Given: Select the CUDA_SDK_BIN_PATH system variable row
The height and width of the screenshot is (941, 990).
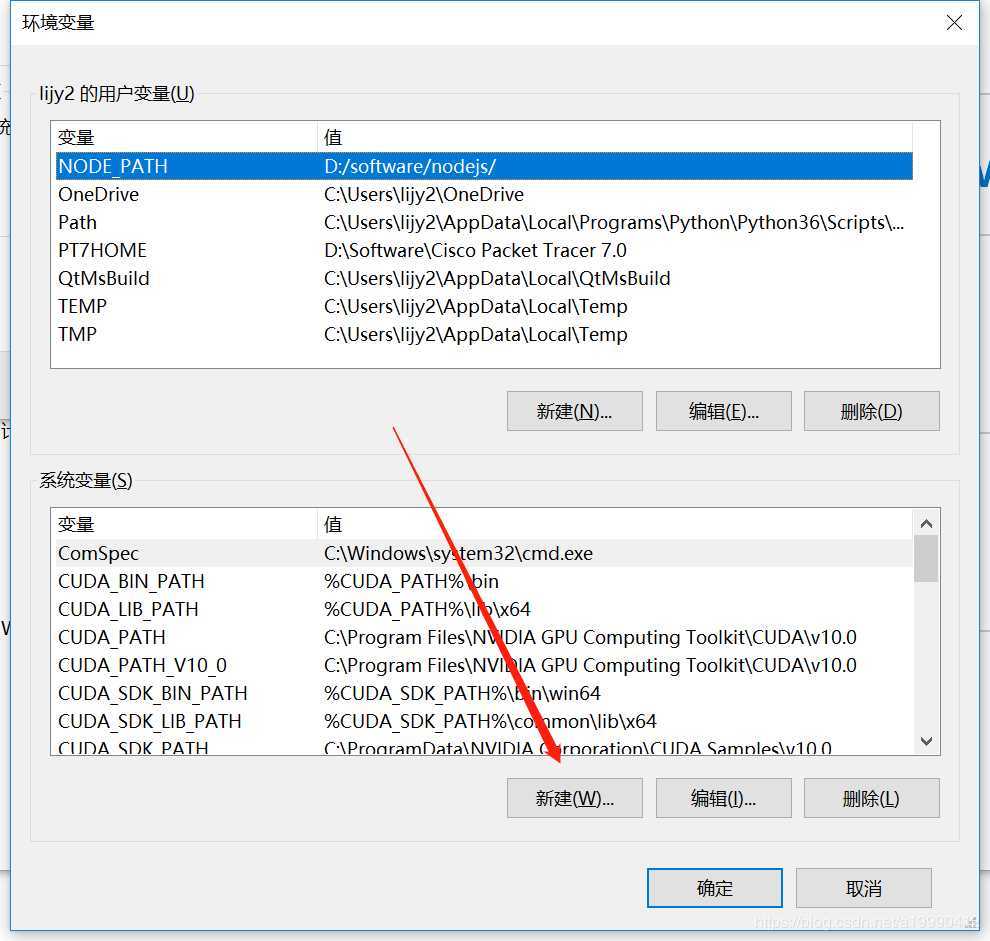Looking at the screenshot, I should pos(484,693).
